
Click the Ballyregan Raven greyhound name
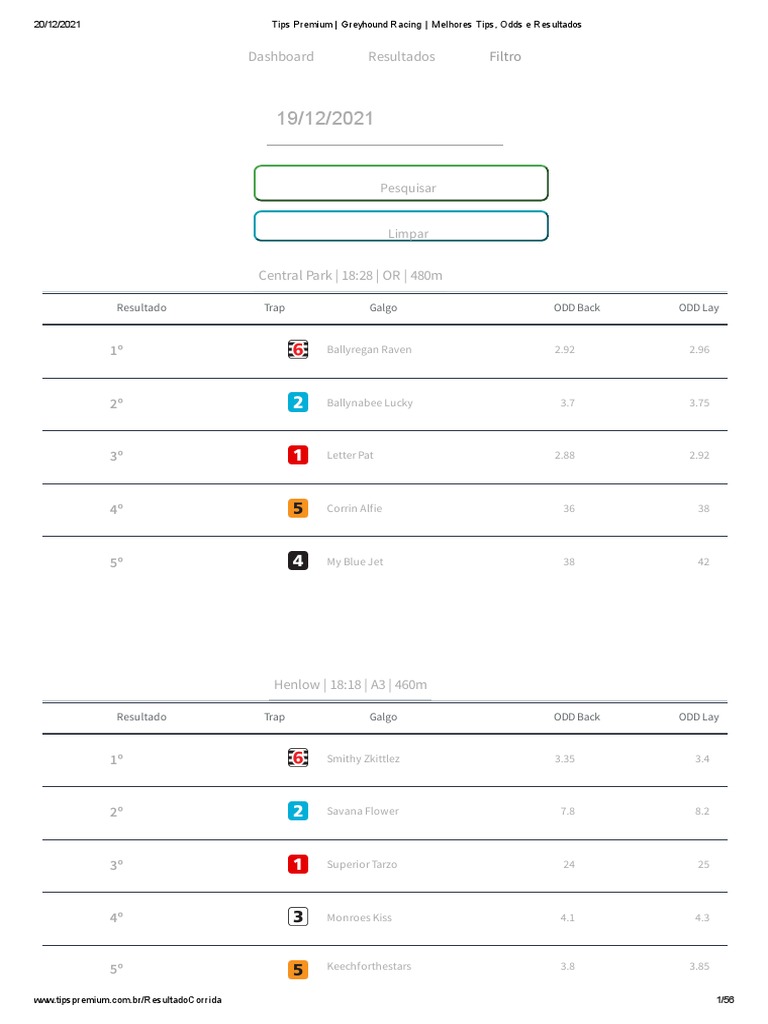369,350
